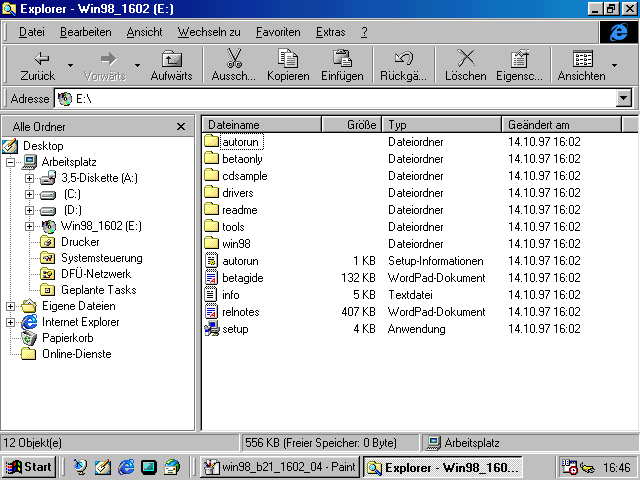Click the Vorwärts forward arrow

pos(105,65)
